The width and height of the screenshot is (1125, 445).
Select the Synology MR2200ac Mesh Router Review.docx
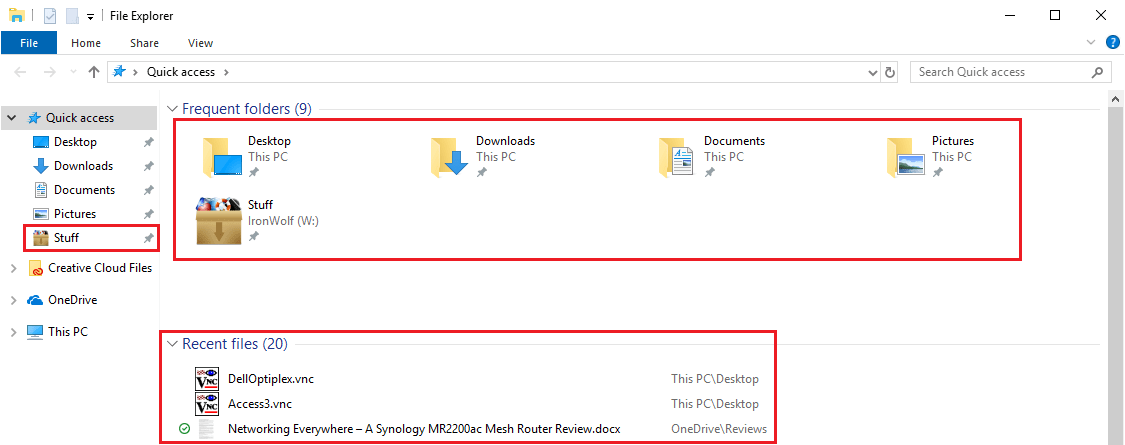coord(424,429)
